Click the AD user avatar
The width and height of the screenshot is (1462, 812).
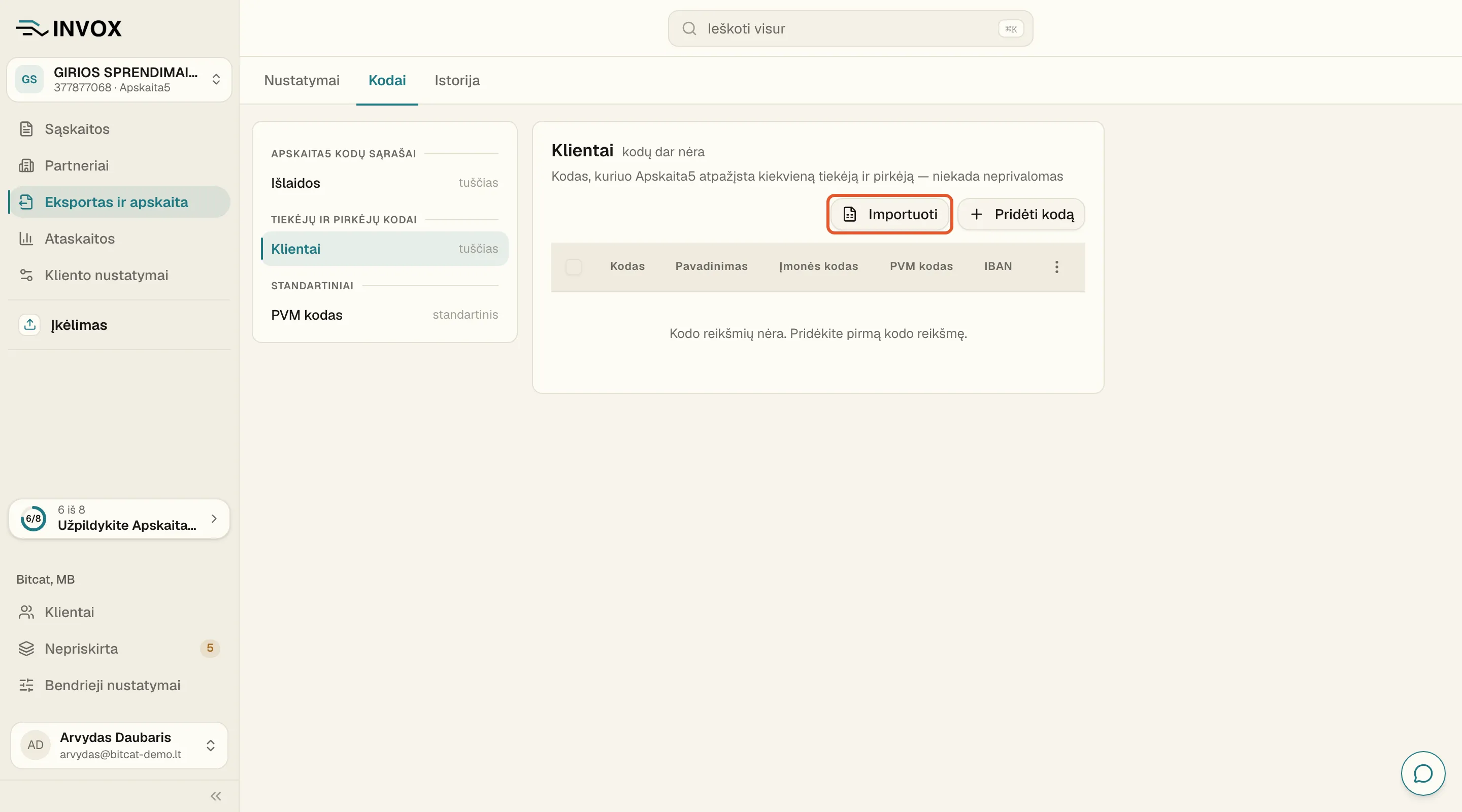coord(35,745)
